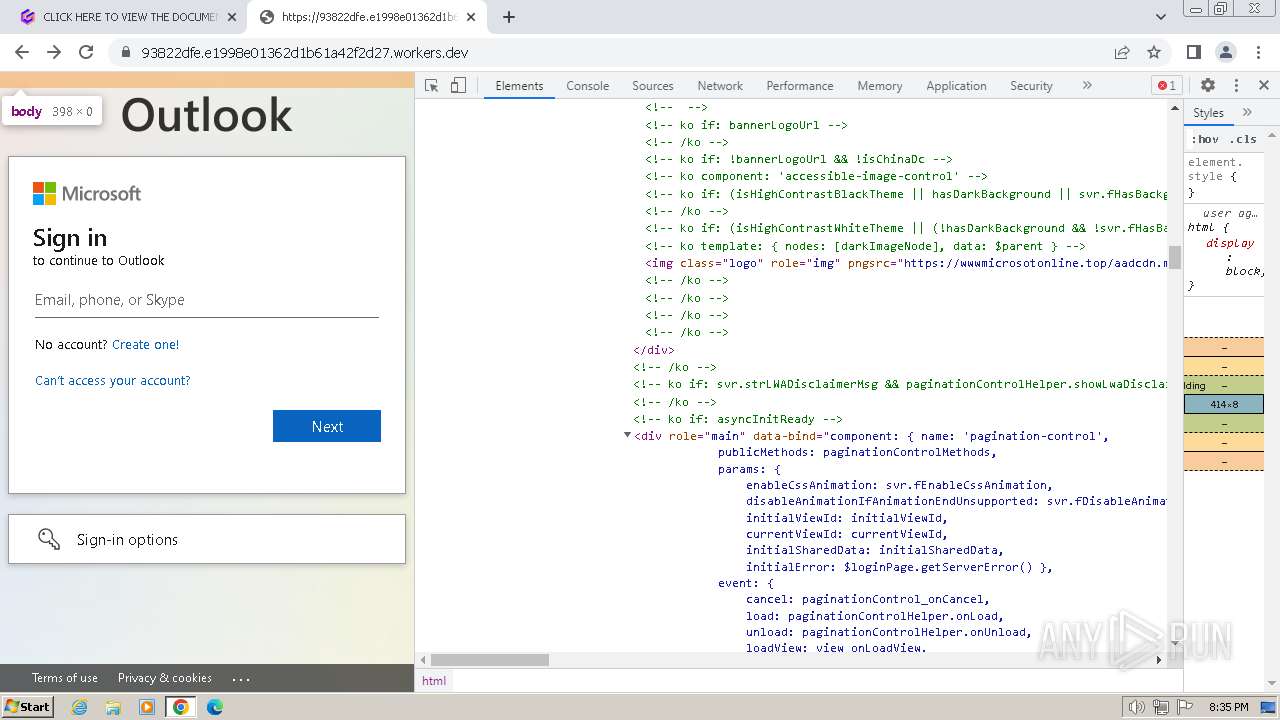Select the closing </div> line

tap(654, 350)
